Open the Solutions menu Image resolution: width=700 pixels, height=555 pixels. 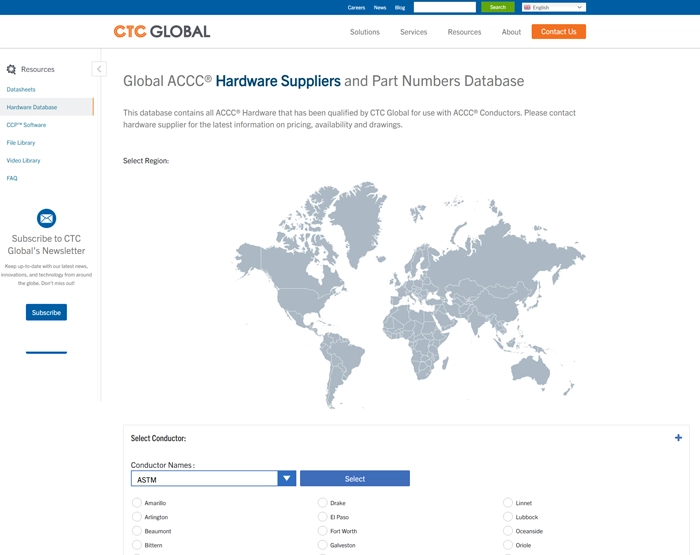pos(364,32)
